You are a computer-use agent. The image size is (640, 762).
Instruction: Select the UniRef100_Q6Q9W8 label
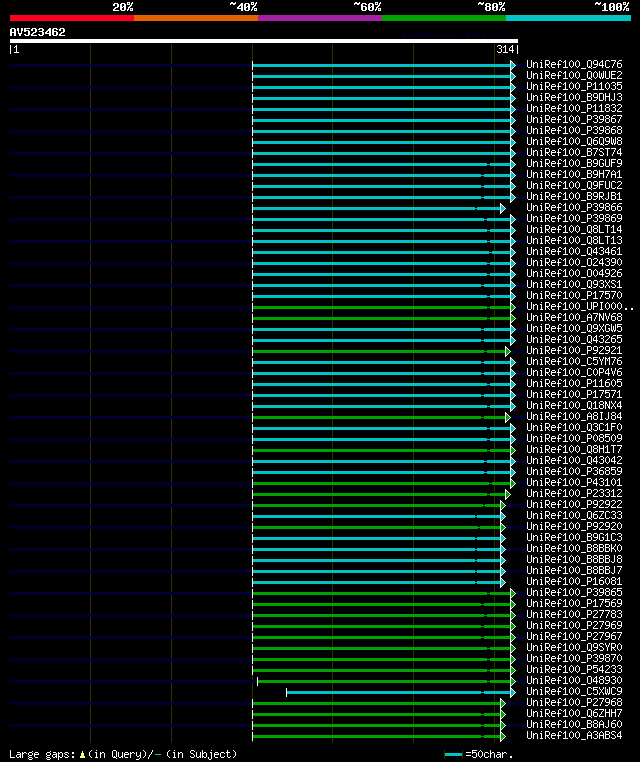pyautogui.click(x=574, y=141)
